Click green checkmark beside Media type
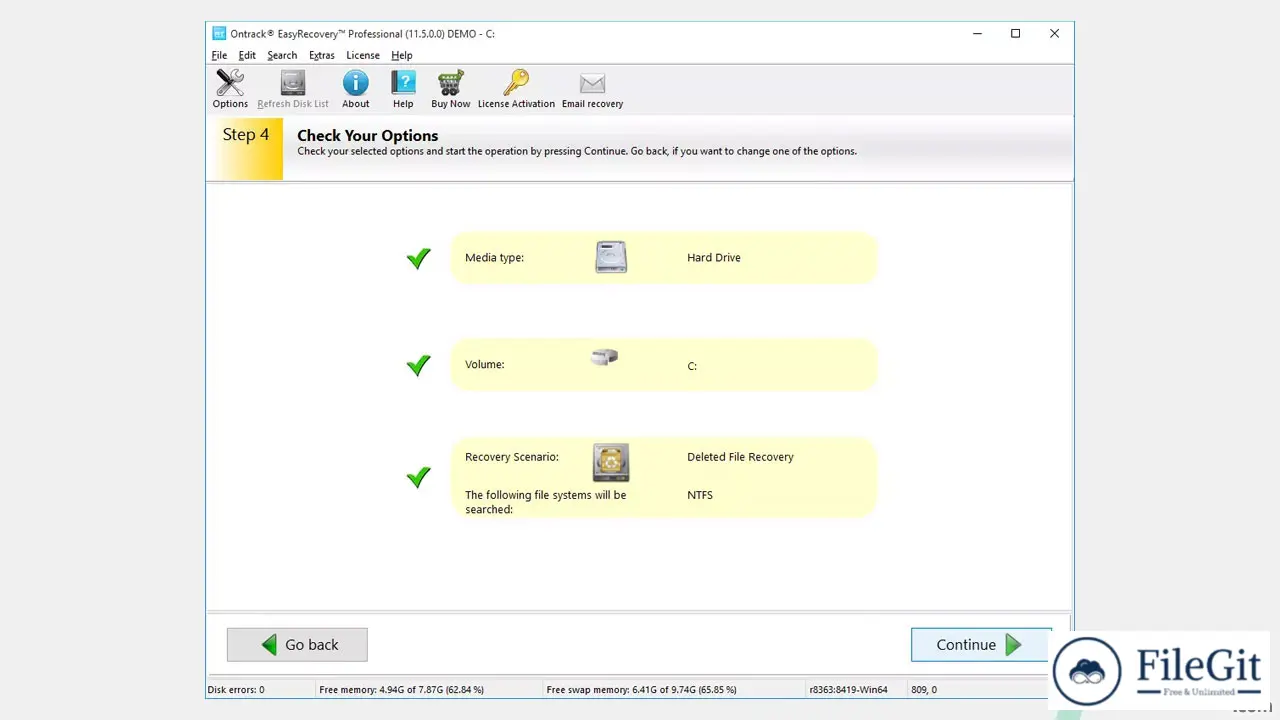Viewport: 1280px width, 720px height. tap(419, 259)
